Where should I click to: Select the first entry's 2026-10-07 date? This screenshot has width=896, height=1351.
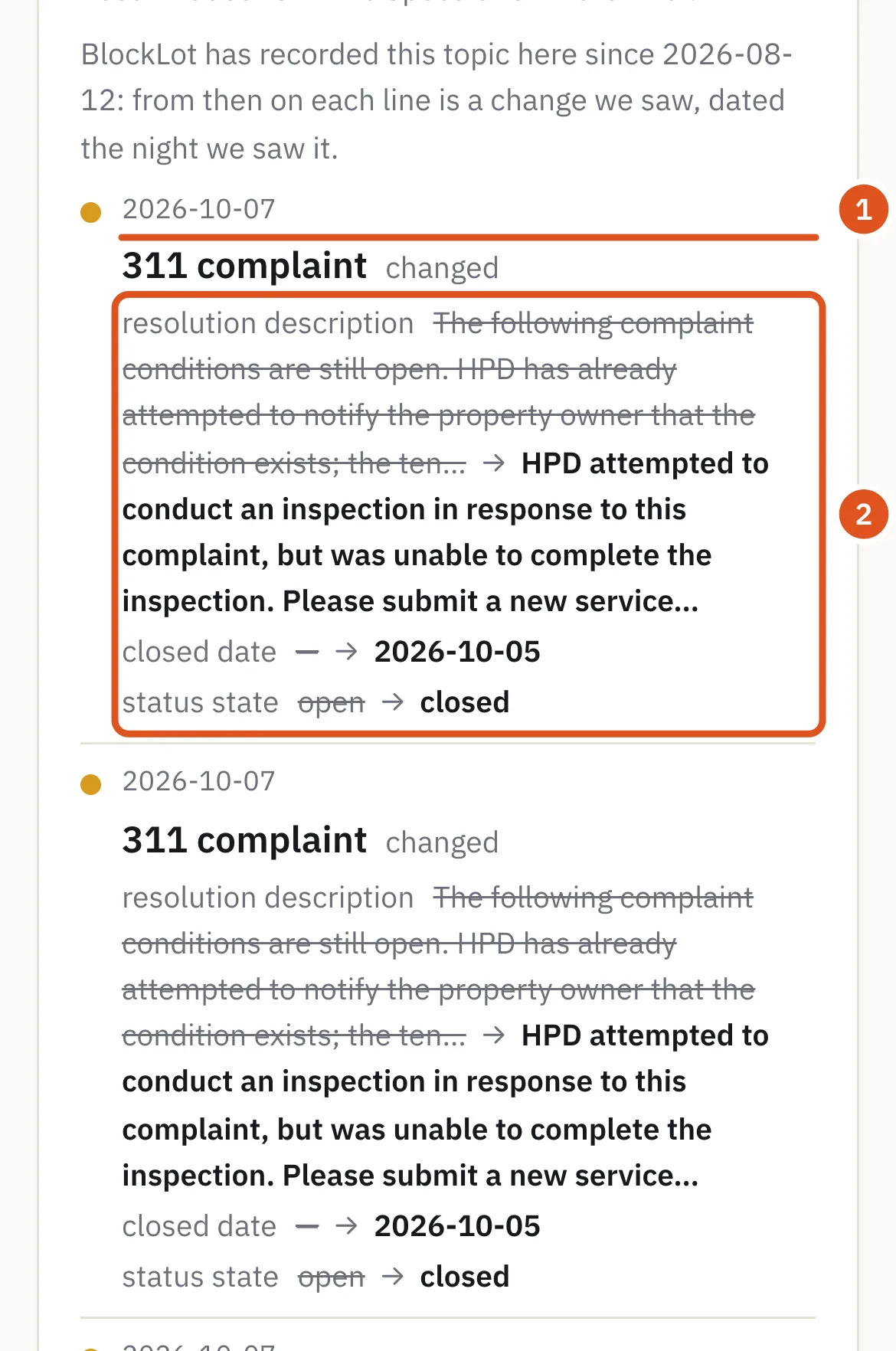(198, 209)
